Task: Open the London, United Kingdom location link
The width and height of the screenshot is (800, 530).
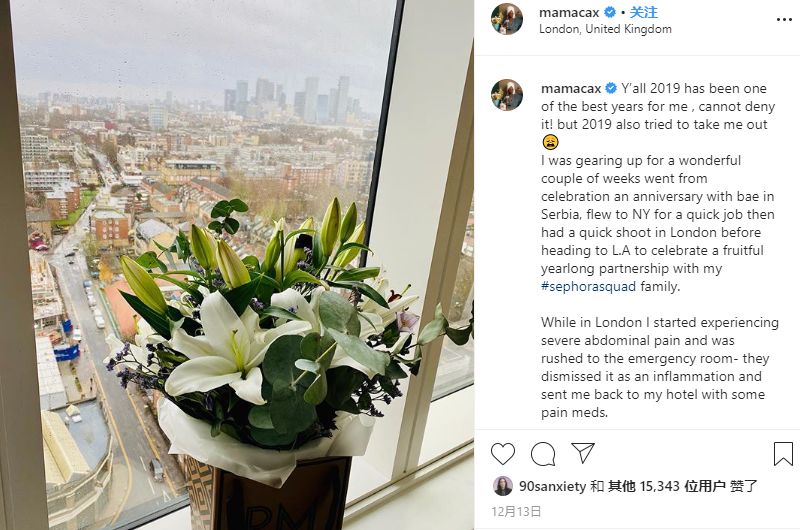Action: pos(605,29)
